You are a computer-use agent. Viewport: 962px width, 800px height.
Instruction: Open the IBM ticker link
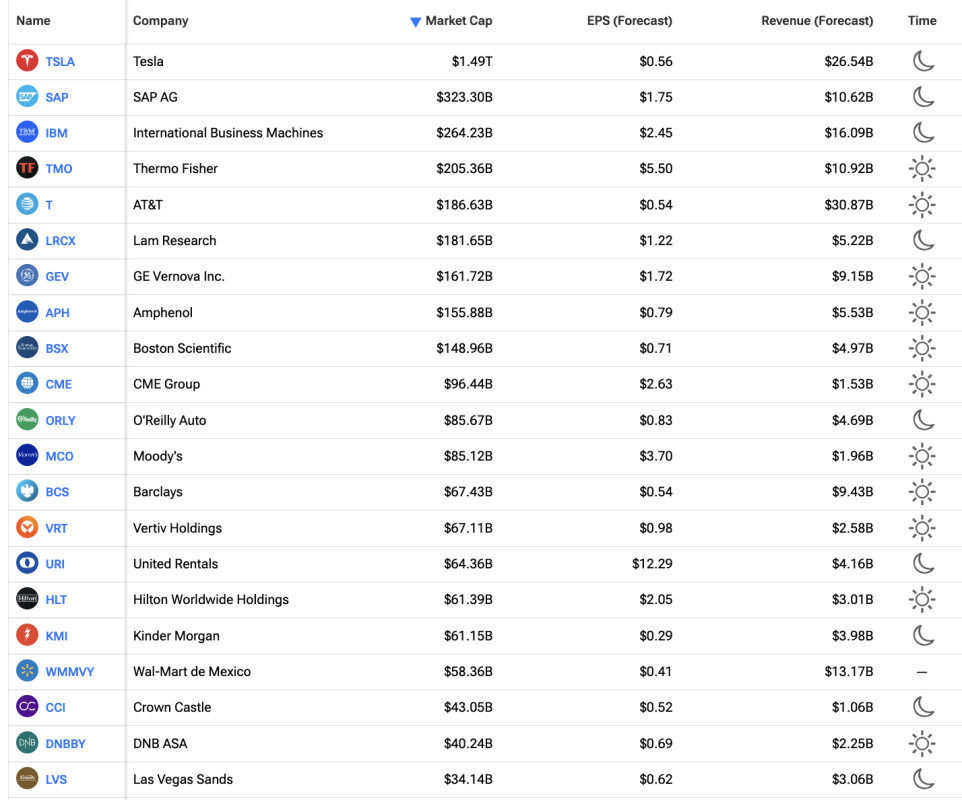[x=57, y=133]
